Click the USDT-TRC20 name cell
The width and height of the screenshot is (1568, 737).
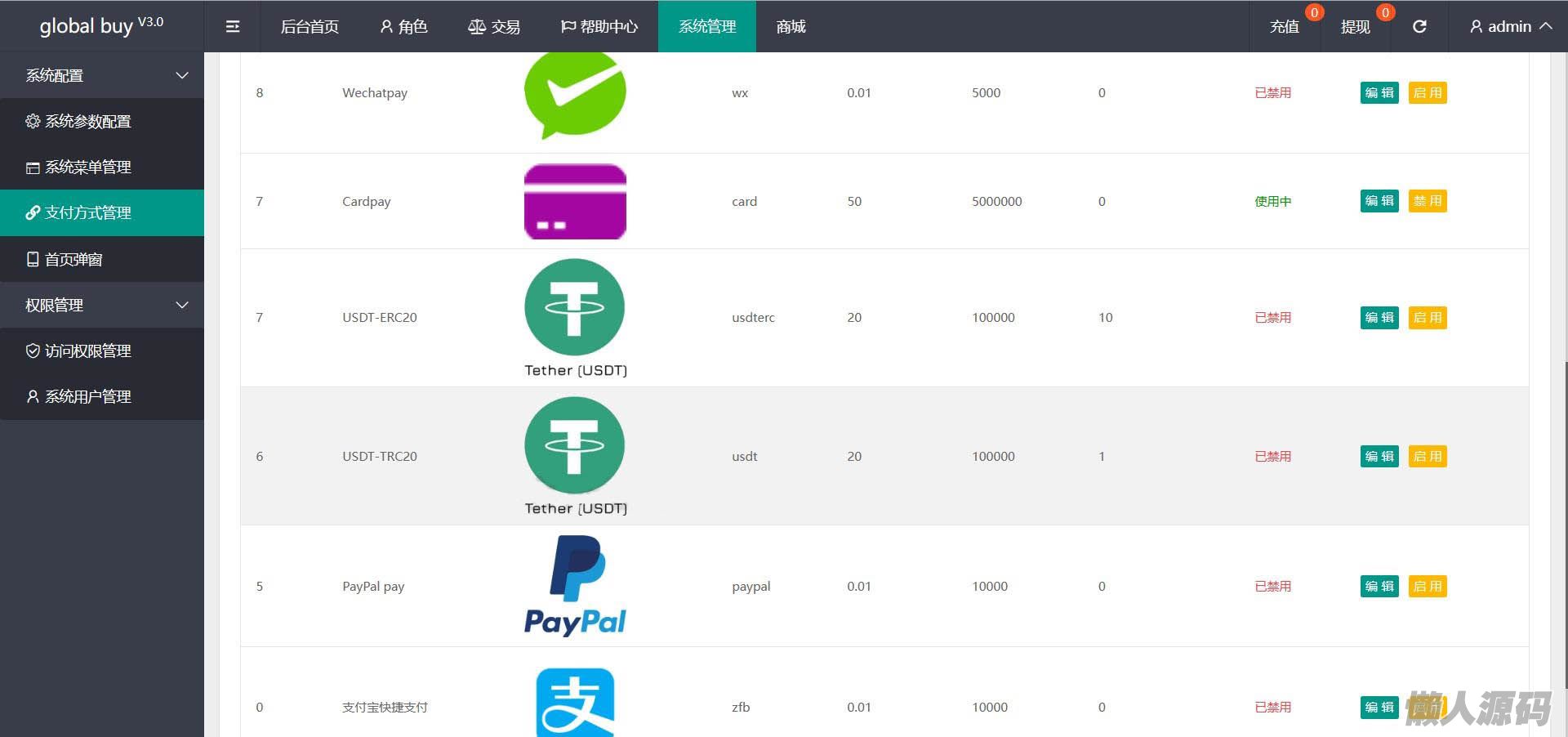380,456
